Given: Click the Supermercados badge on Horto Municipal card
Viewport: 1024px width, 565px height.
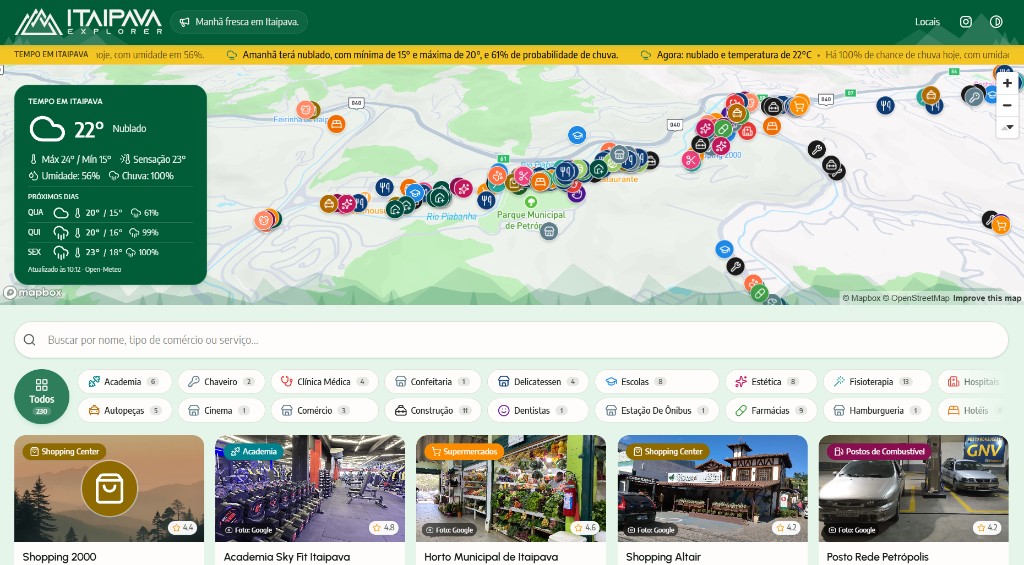Looking at the screenshot, I should click(464, 451).
